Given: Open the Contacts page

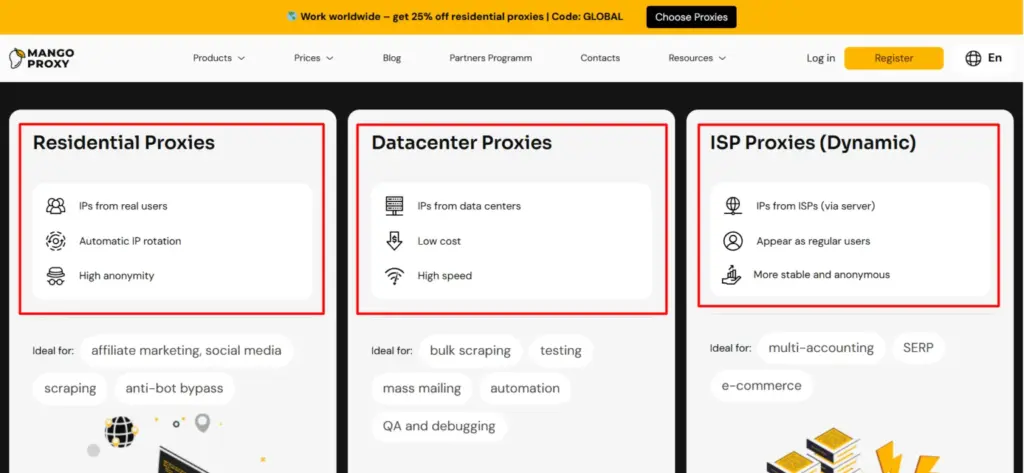Looking at the screenshot, I should point(600,58).
